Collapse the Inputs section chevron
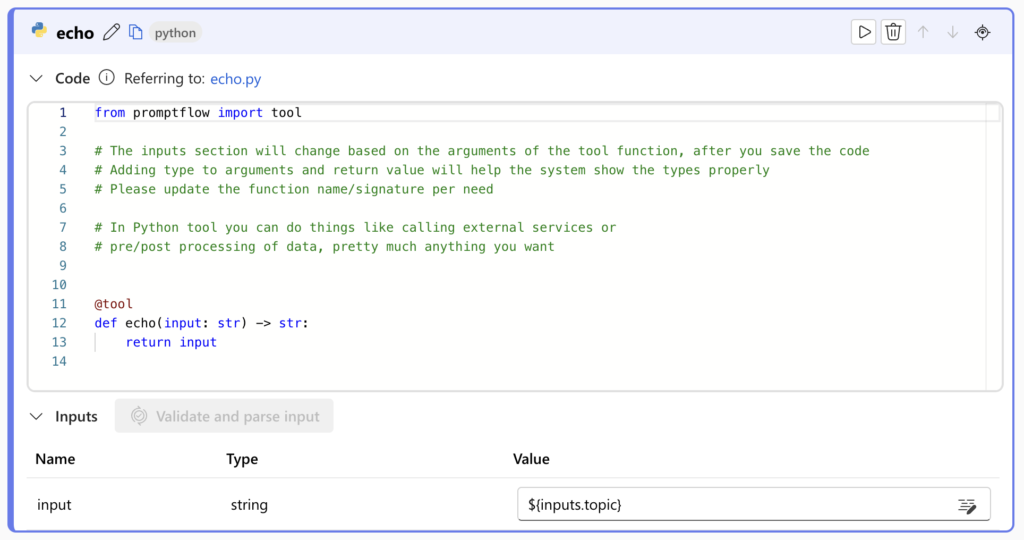Viewport: 1024px width, 540px height. pyautogui.click(x=37, y=416)
